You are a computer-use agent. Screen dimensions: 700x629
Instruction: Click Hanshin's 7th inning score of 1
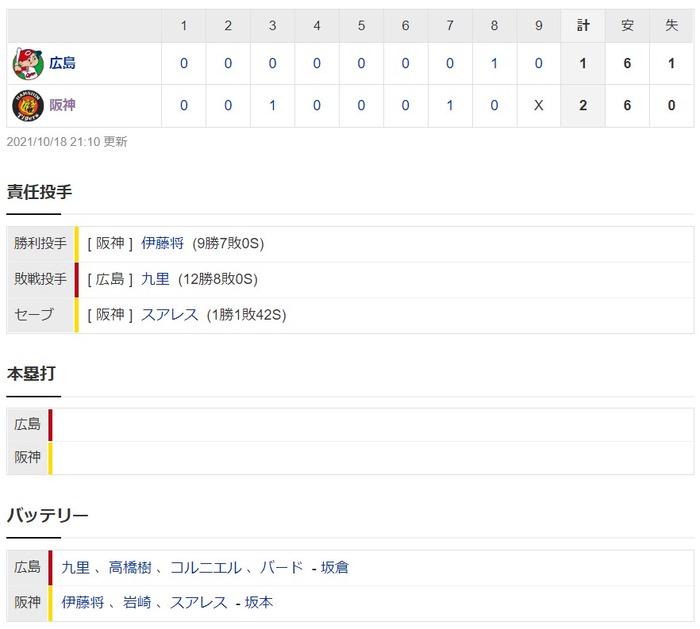pos(450,105)
